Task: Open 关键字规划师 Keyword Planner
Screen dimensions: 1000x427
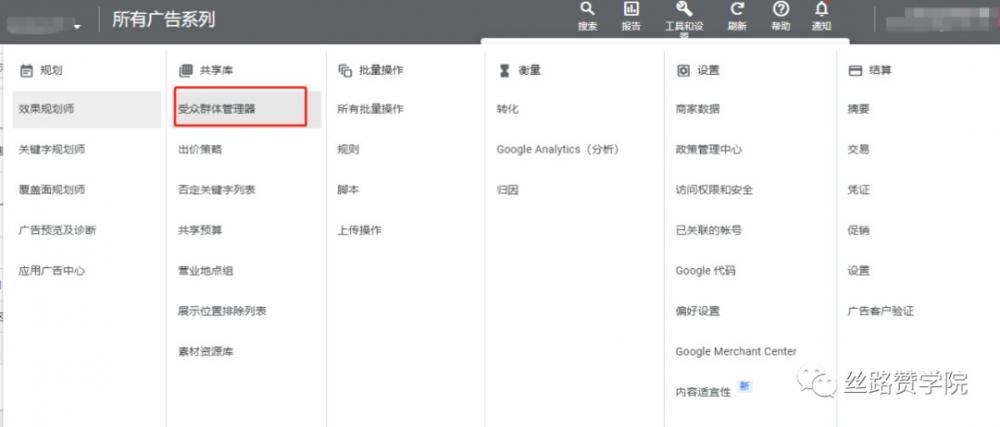Action: tap(52, 150)
